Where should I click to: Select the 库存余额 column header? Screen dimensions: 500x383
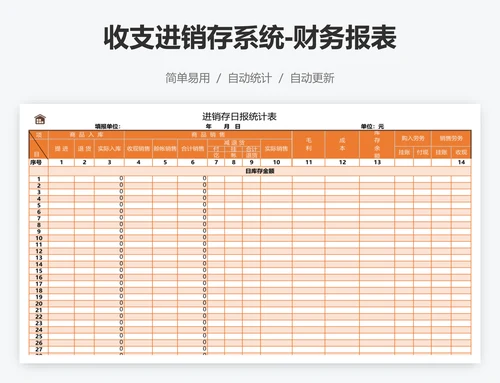click(x=377, y=144)
